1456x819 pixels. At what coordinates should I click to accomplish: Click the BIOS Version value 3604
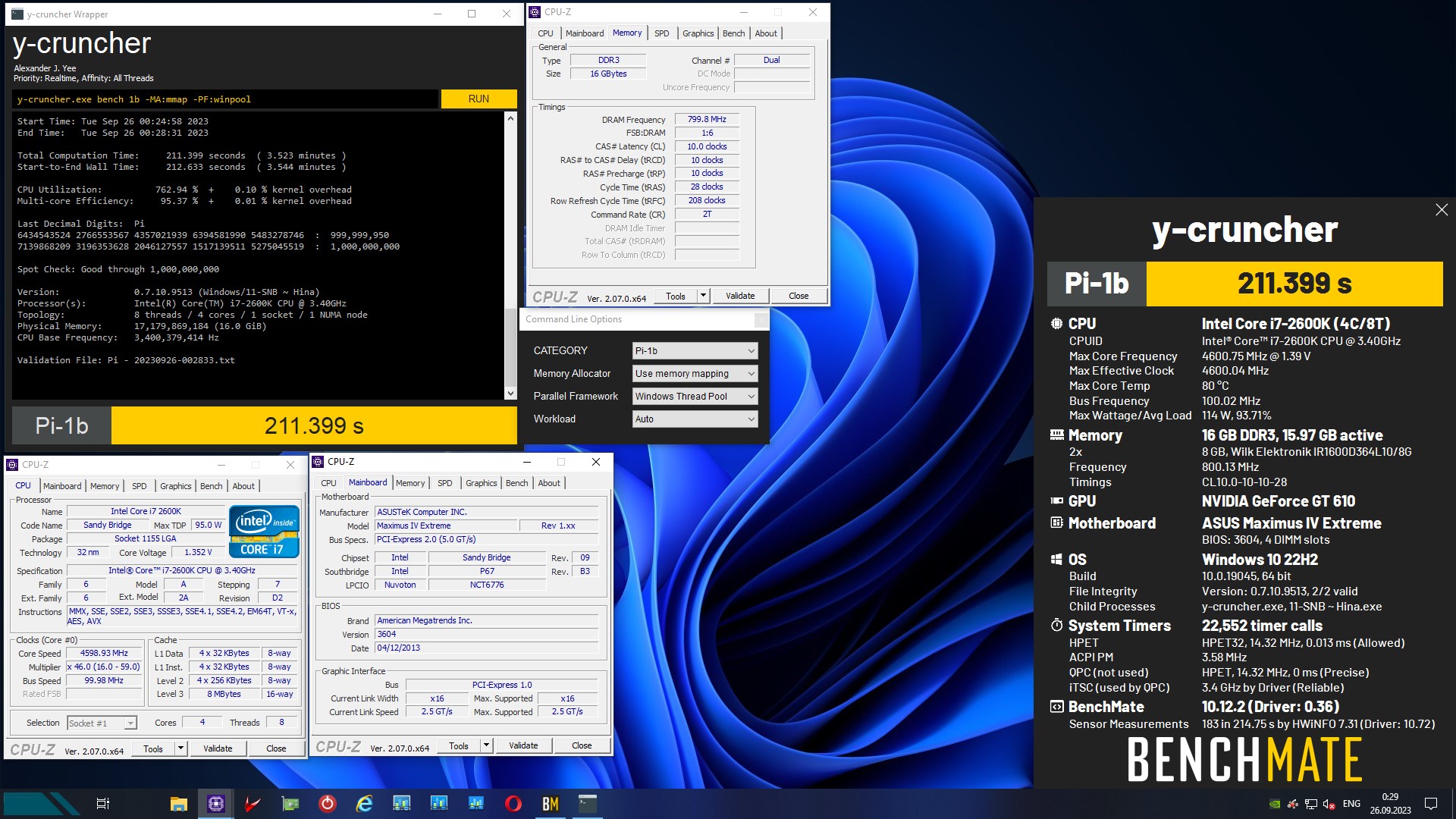(x=486, y=634)
